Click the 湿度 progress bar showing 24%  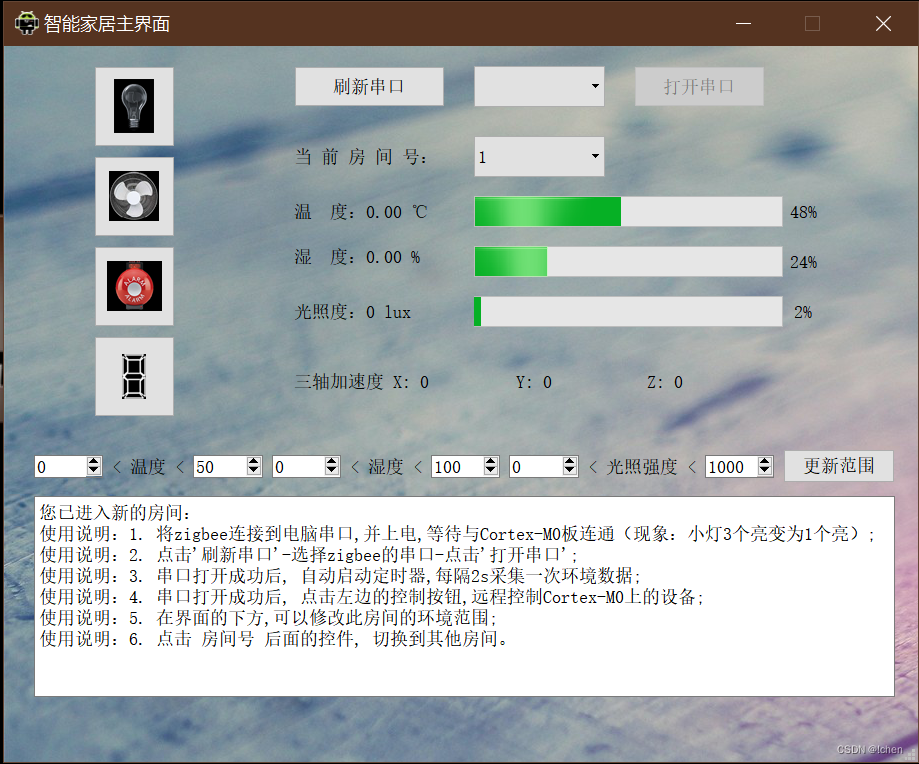point(628,261)
